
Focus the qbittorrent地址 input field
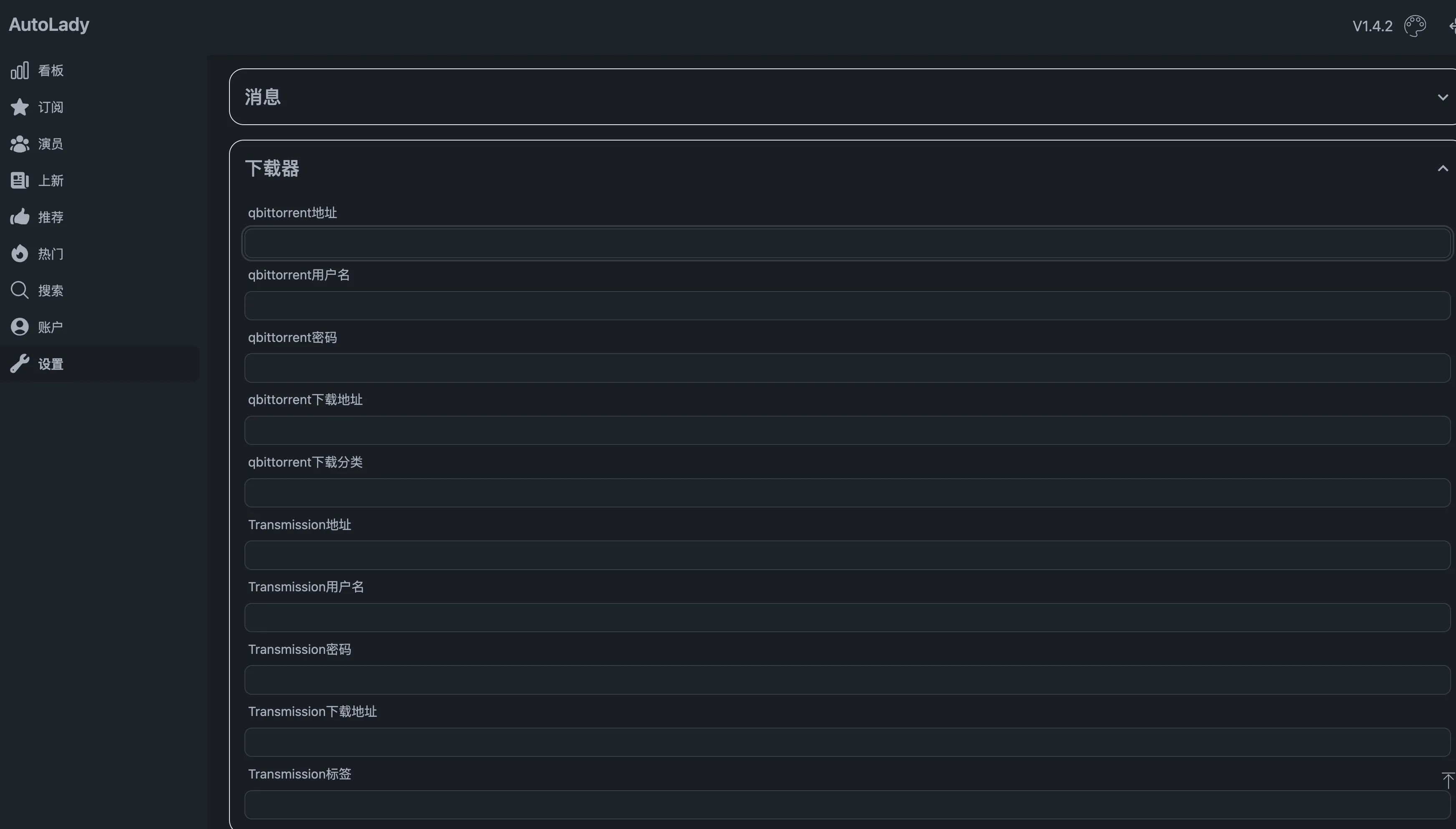[847, 244]
